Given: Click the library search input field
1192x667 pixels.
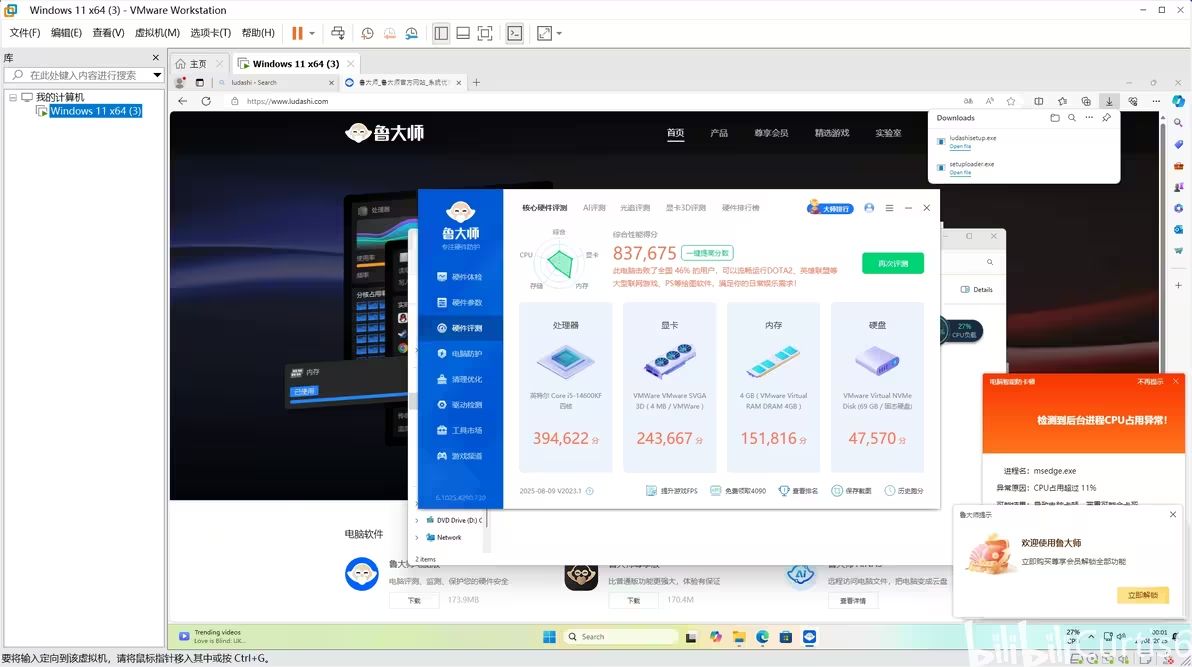Looking at the screenshot, I should tap(82, 75).
